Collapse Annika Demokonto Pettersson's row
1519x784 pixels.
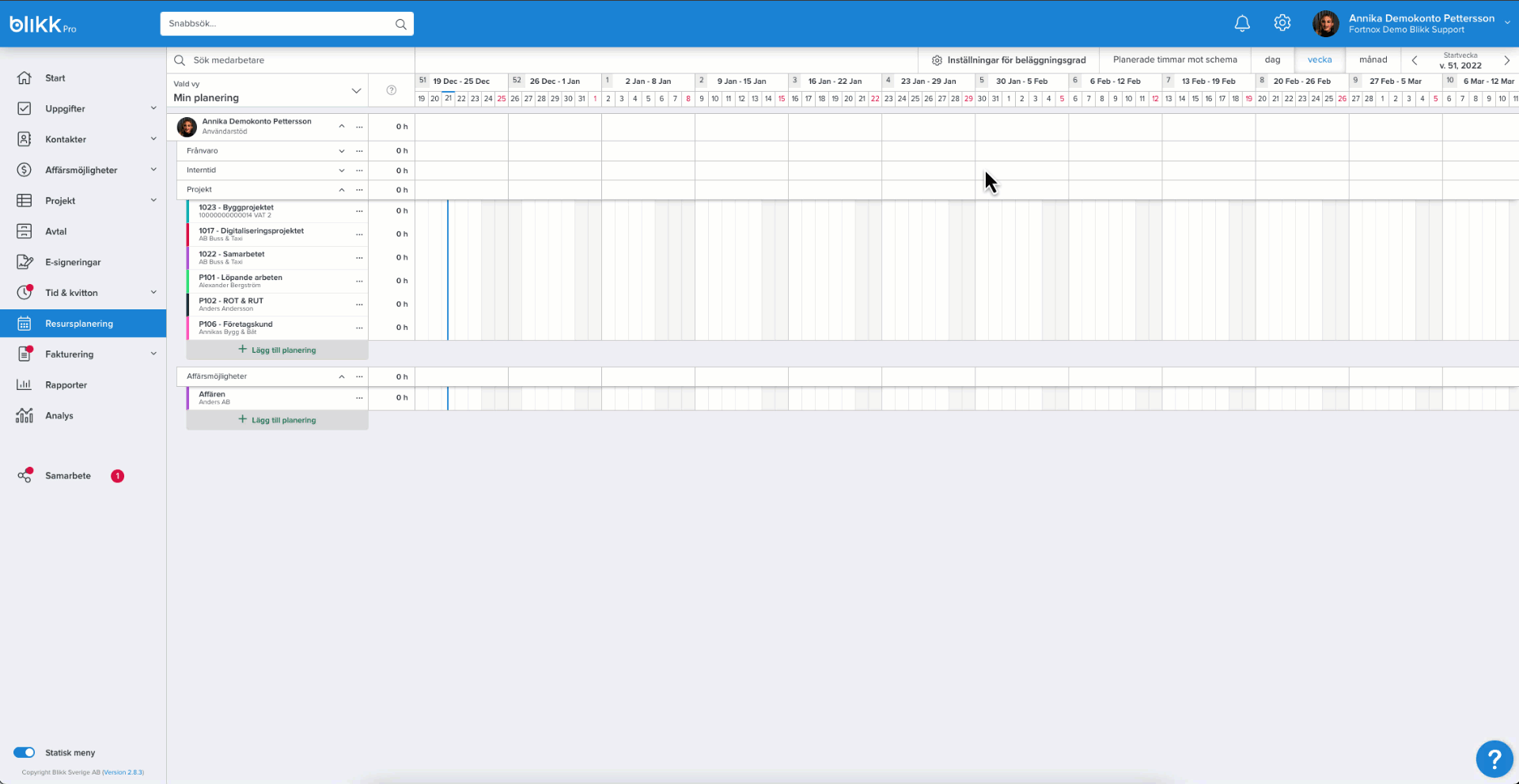coord(342,127)
